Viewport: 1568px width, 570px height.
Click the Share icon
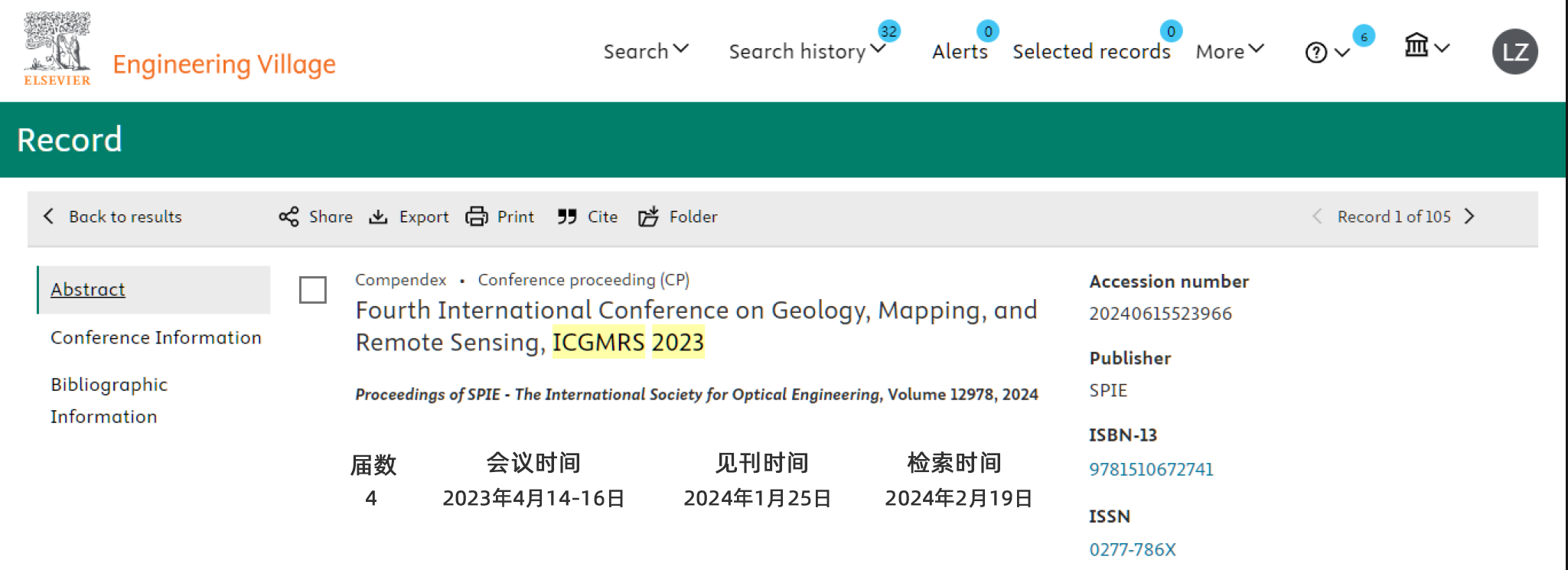point(288,217)
